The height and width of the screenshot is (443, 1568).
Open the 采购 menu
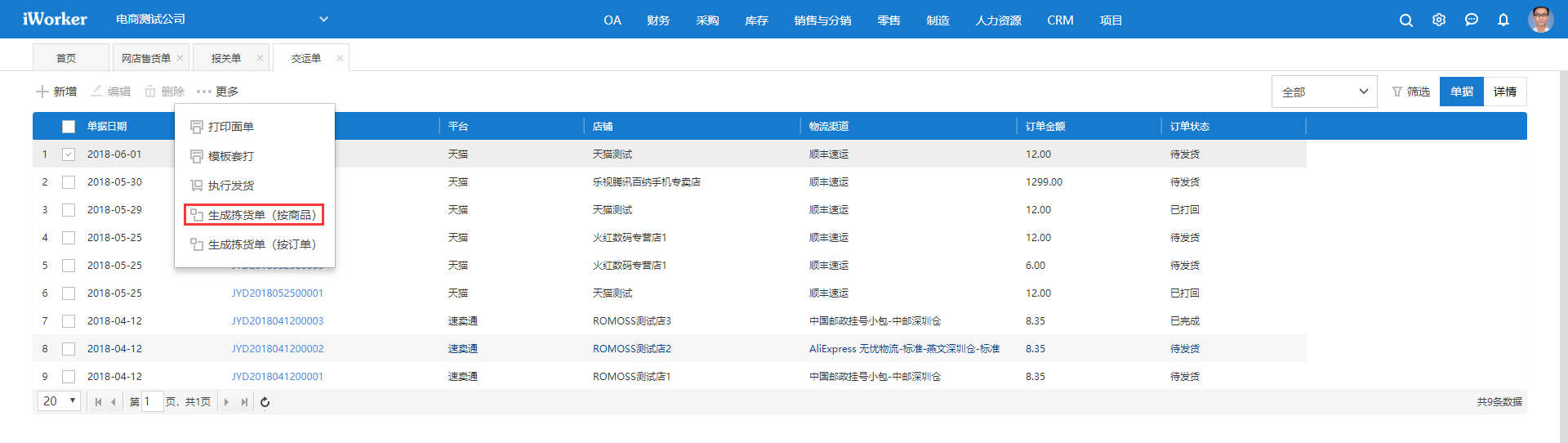tap(707, 20)
